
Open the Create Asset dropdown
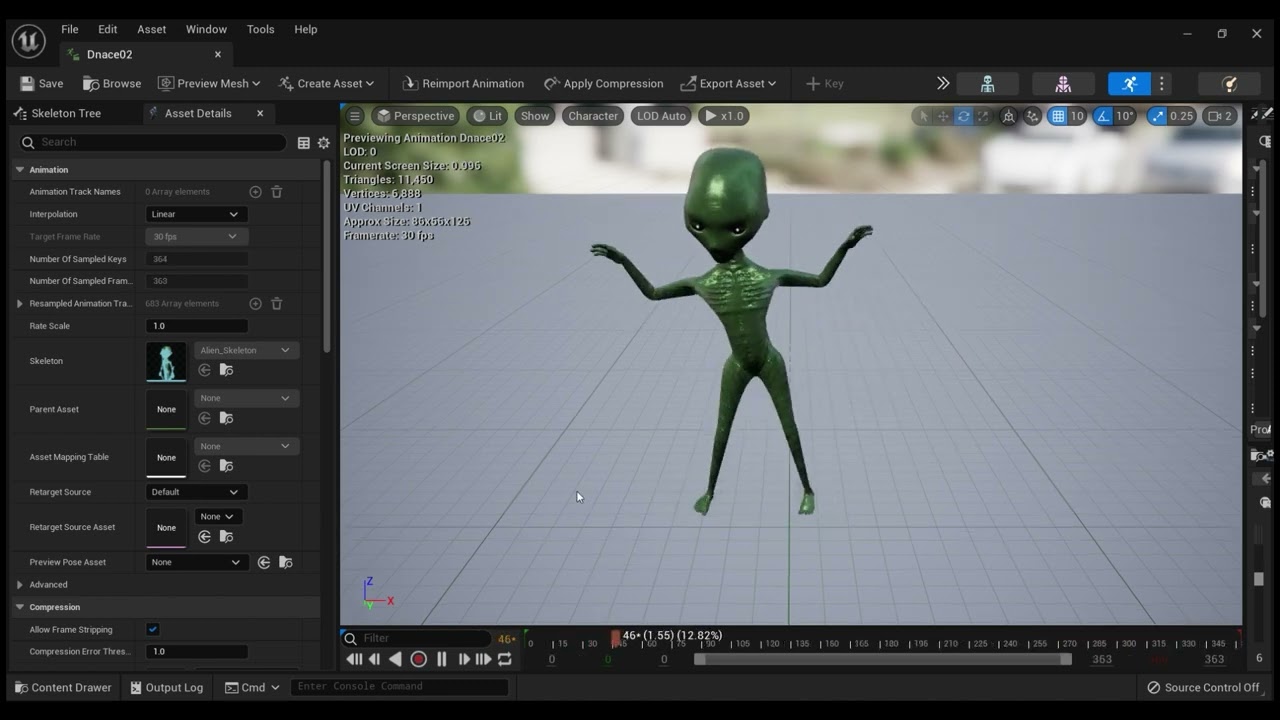[x=326, y=84]
